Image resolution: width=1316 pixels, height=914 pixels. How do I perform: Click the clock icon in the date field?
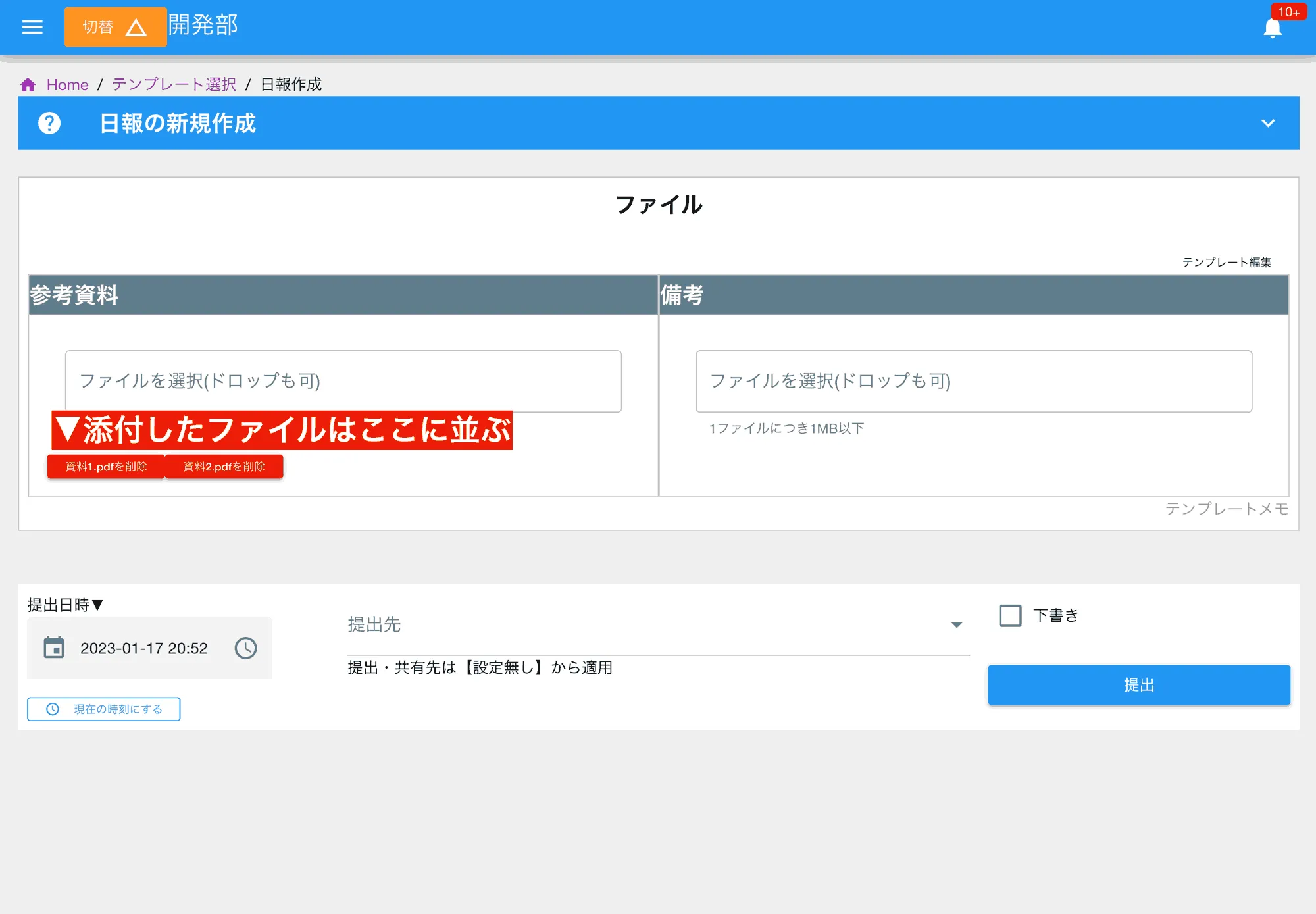click(246, 648)
